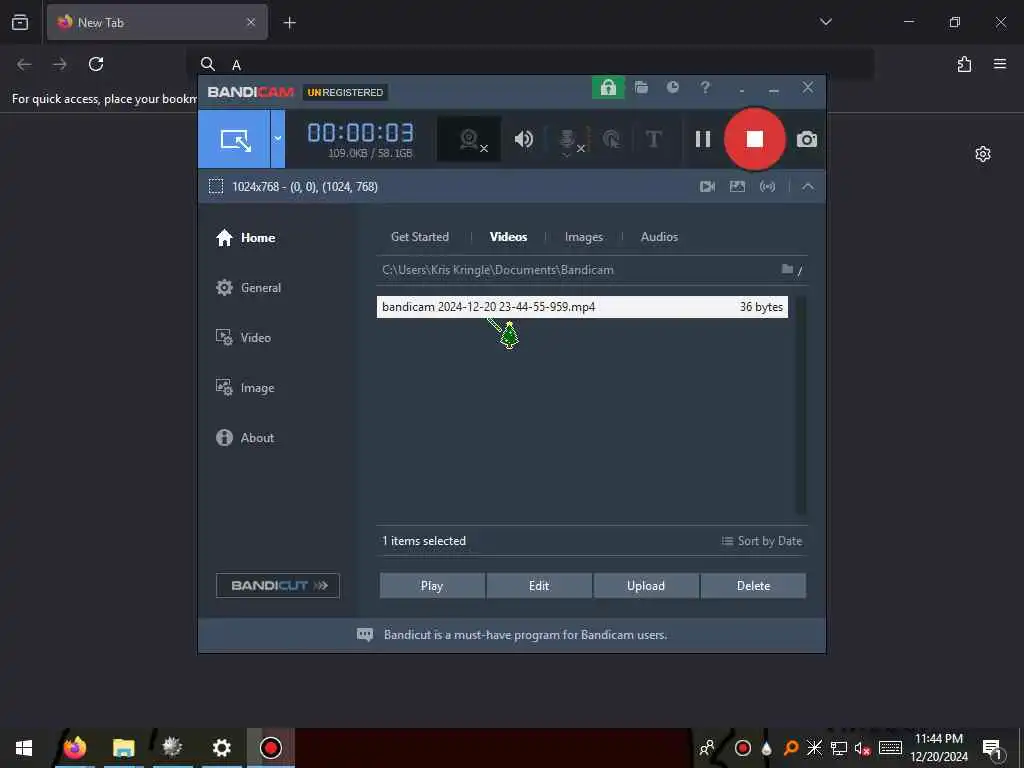Click the green lock icon in Bandicam
The image size is (1024, 768).
coord(608,88)
